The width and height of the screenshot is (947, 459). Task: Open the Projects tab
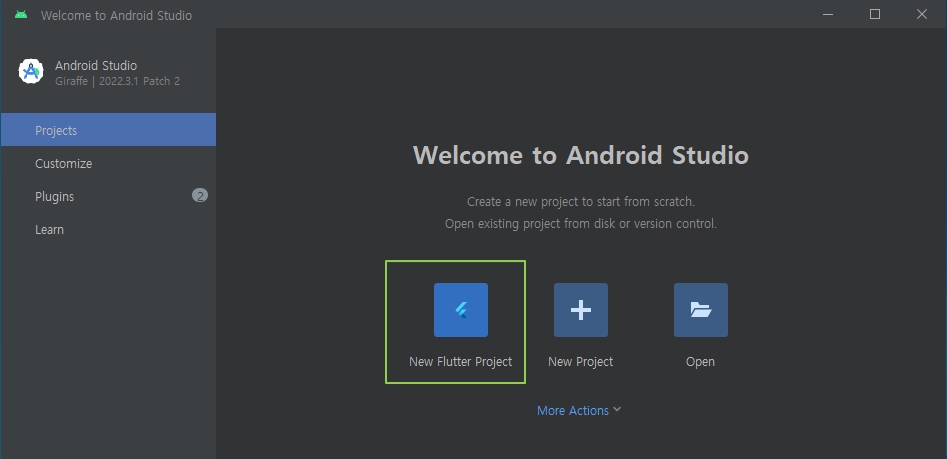click(x=108, y=130)
